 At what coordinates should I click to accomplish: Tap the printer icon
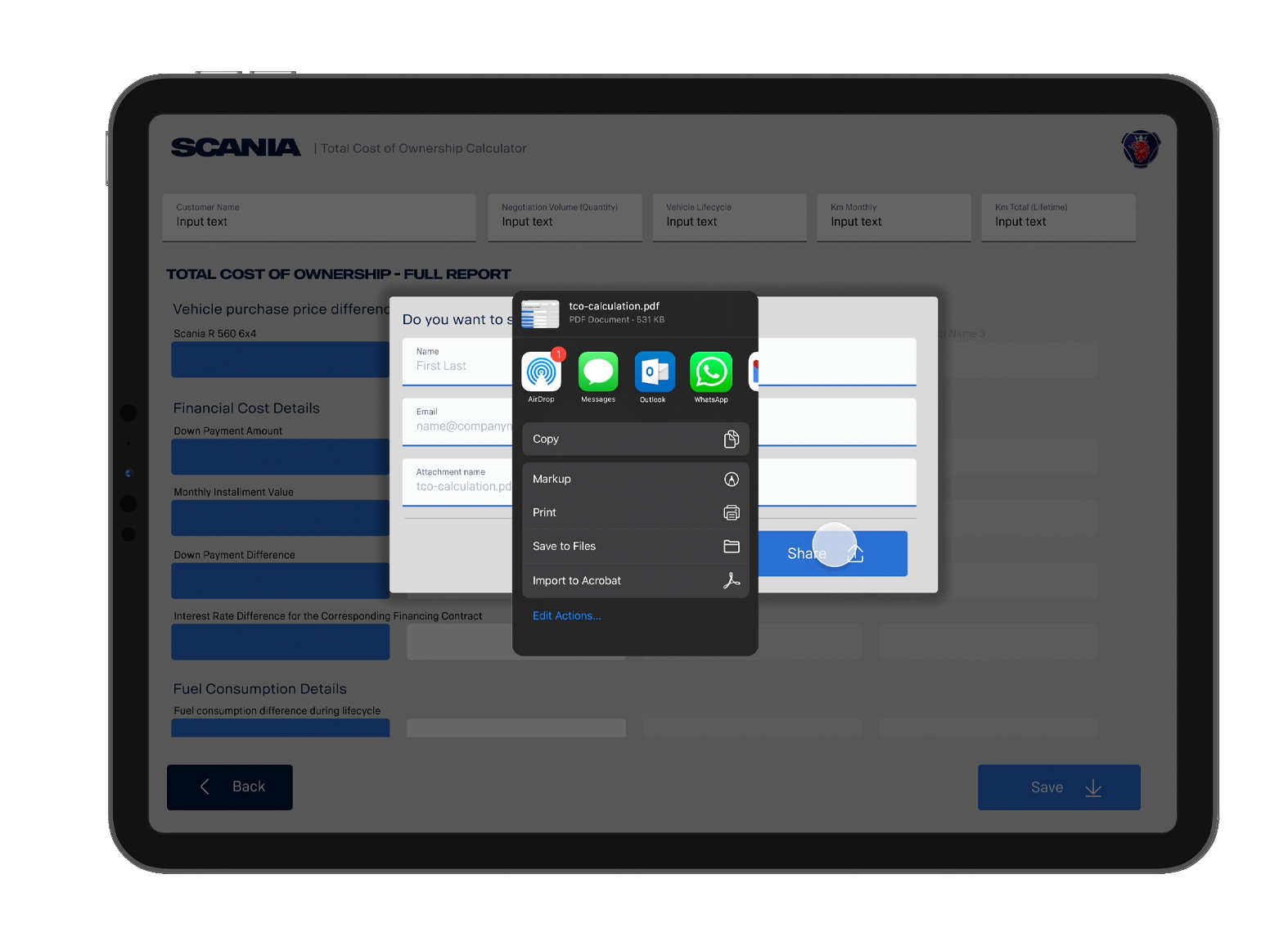coord(732,512)
